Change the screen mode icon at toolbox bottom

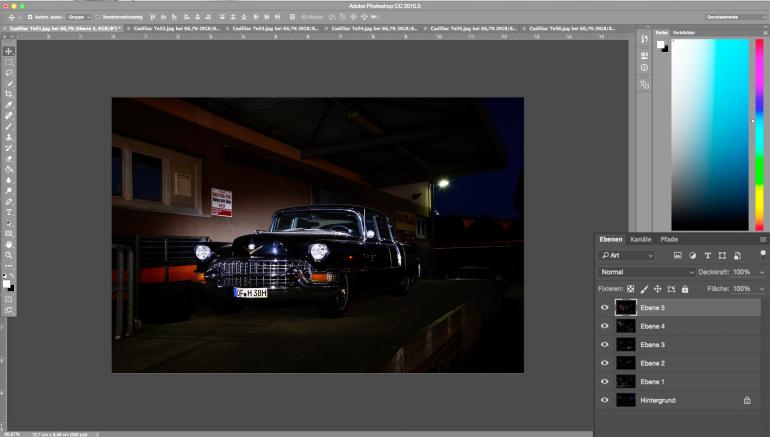pyautogui.click(x=9, y=310)
